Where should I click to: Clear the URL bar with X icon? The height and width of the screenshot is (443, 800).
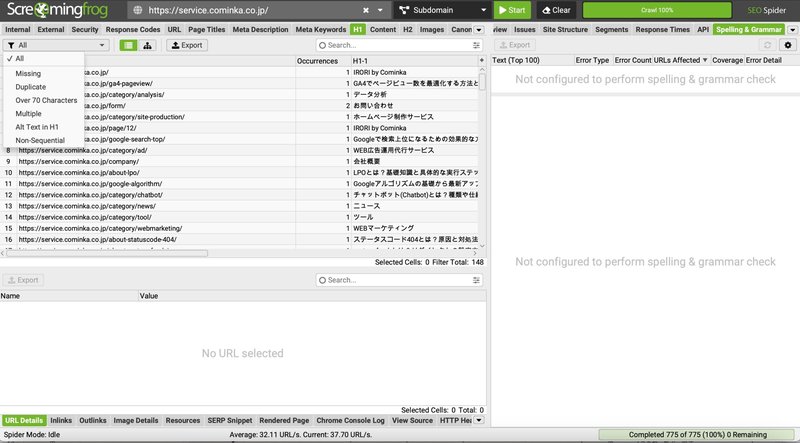(366, 10)
